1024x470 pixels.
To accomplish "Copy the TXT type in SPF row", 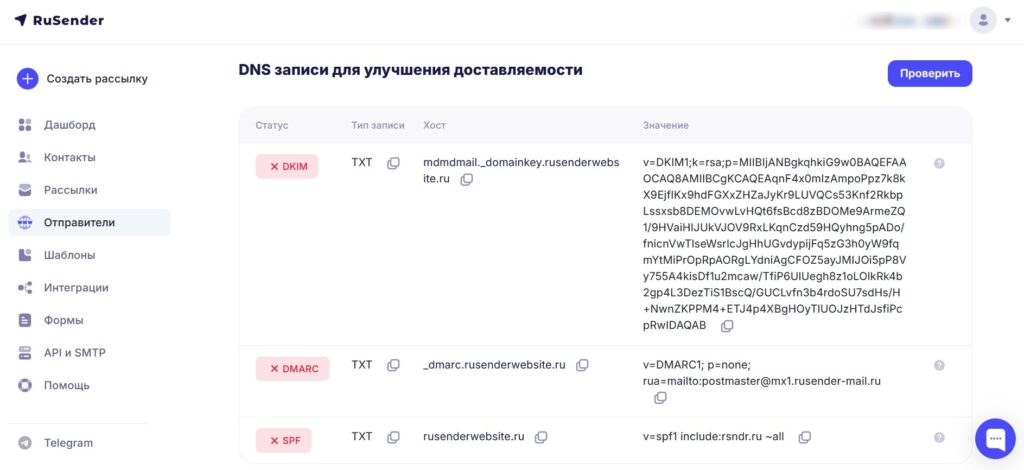I will pos(393,437).
